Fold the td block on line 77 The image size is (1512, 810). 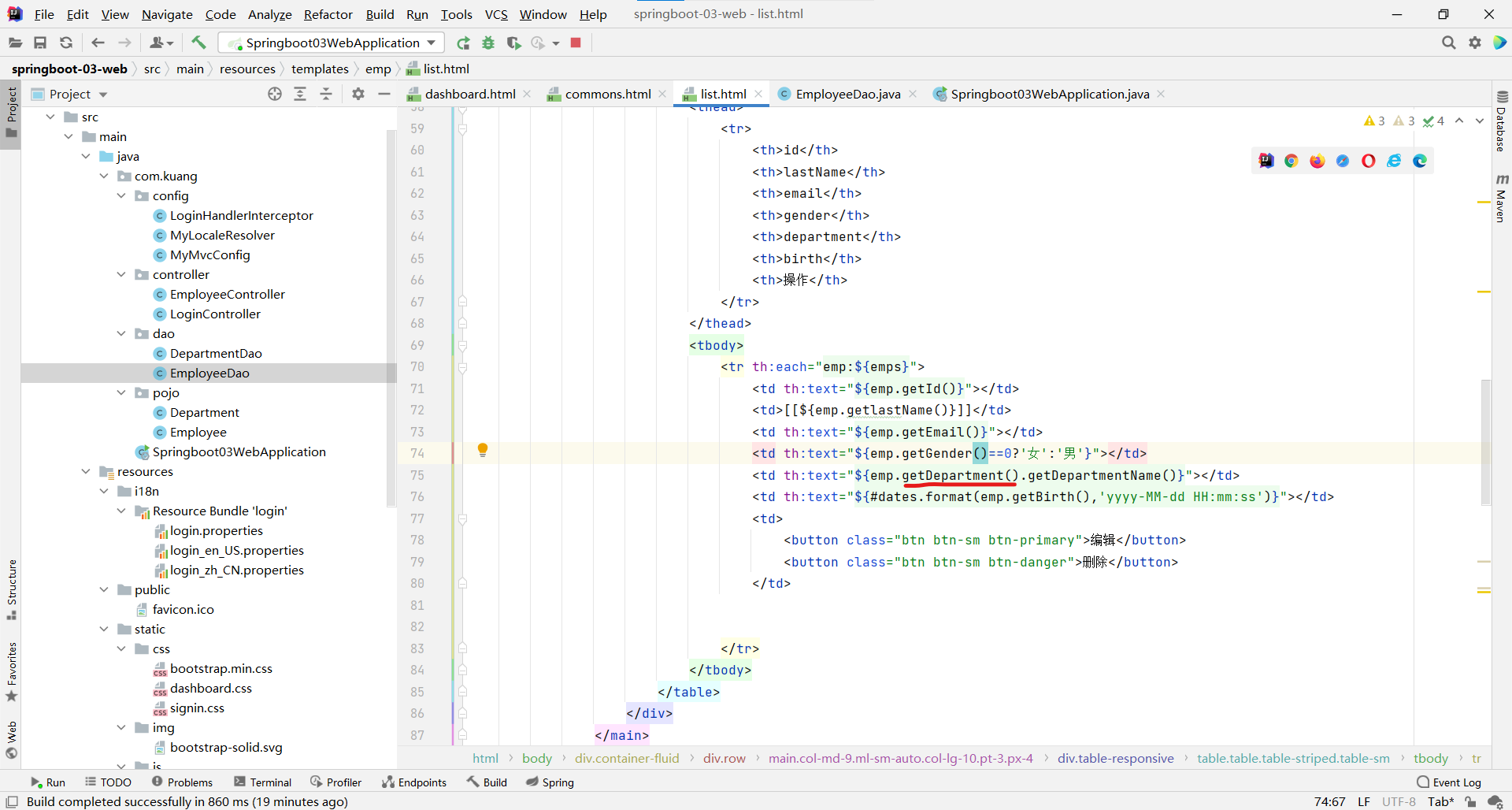463,518
